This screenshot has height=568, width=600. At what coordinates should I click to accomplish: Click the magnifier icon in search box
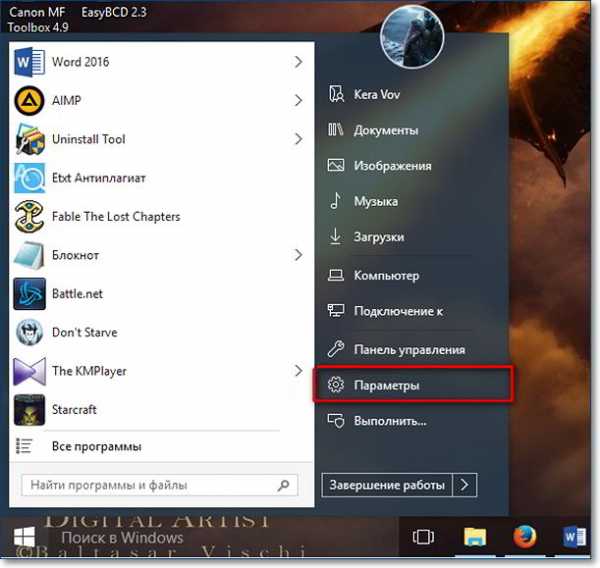coord(283,485)
